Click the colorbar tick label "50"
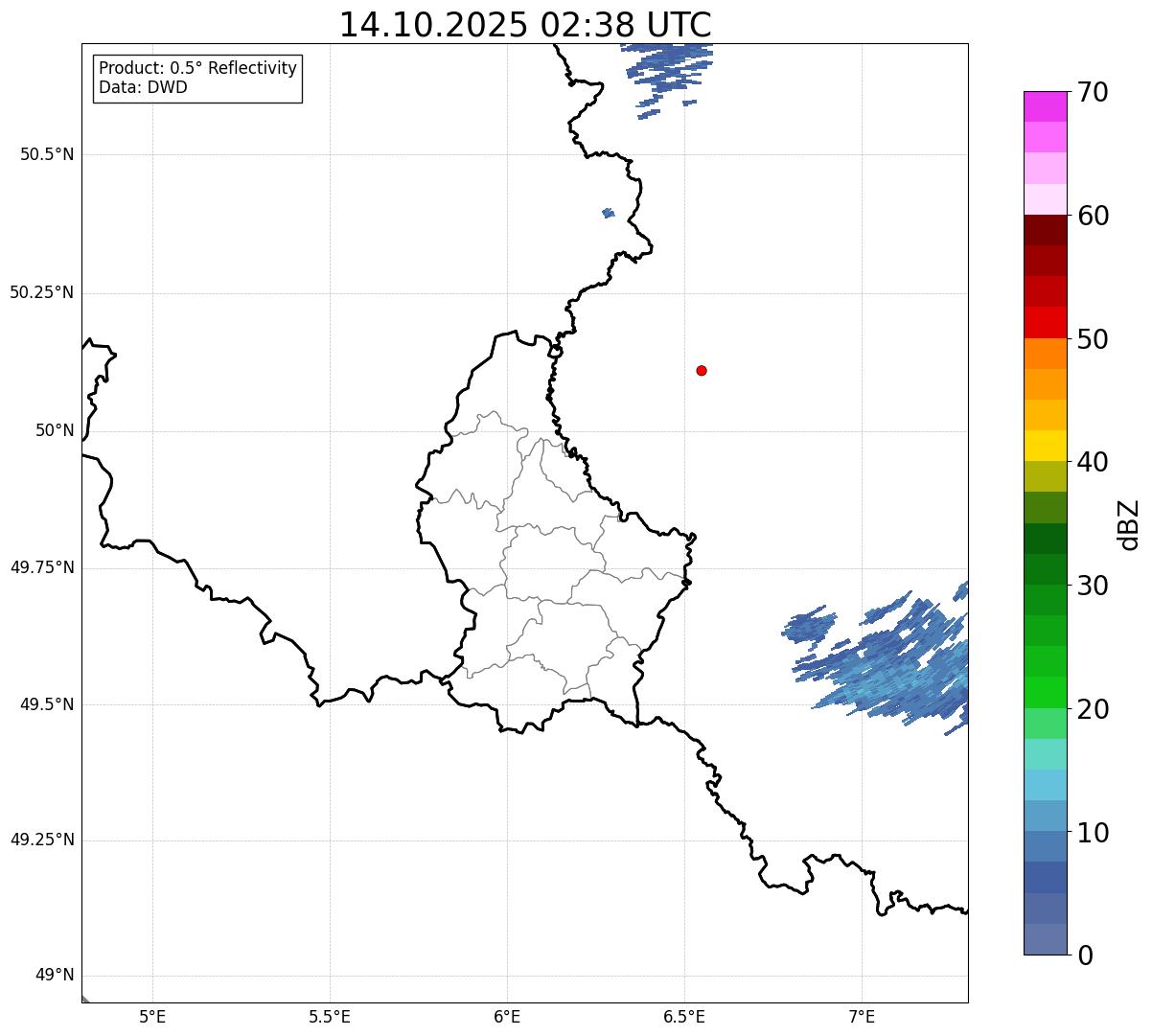Viewport: 1152px width, 1036px height. [1092, 339]
